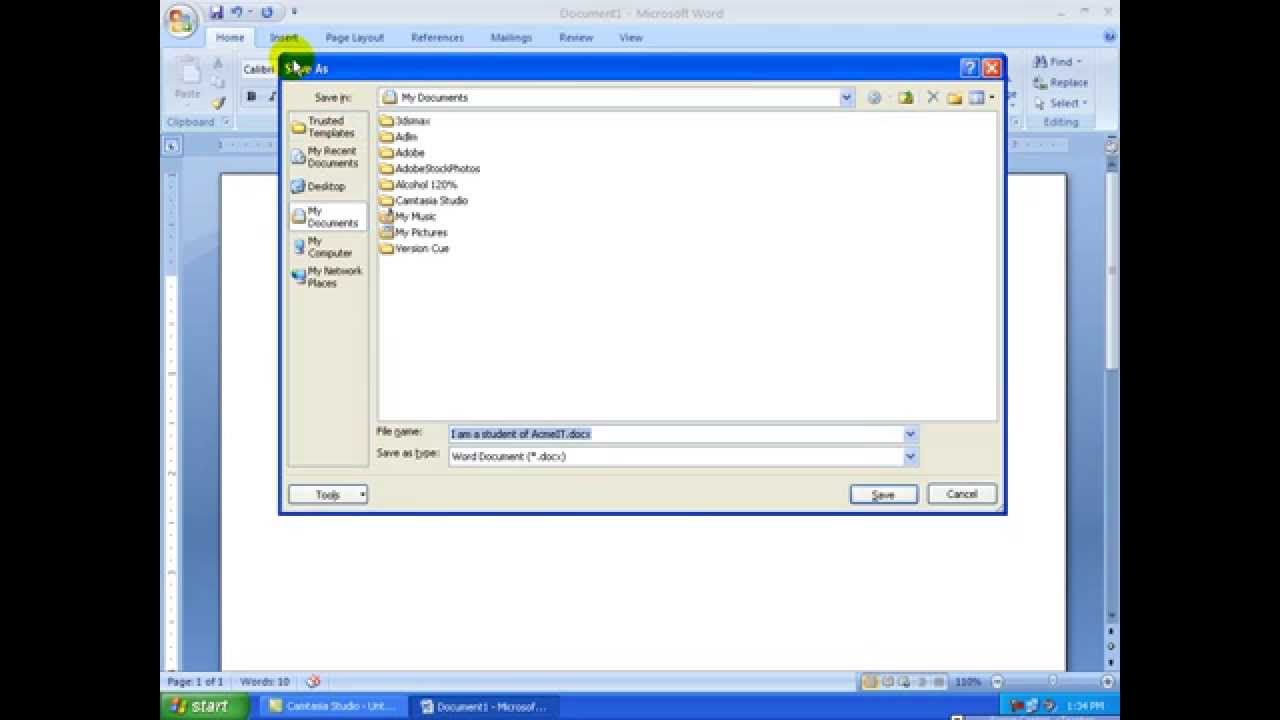Click the 110% zoom level in status bar

click(x=967, y=682)
